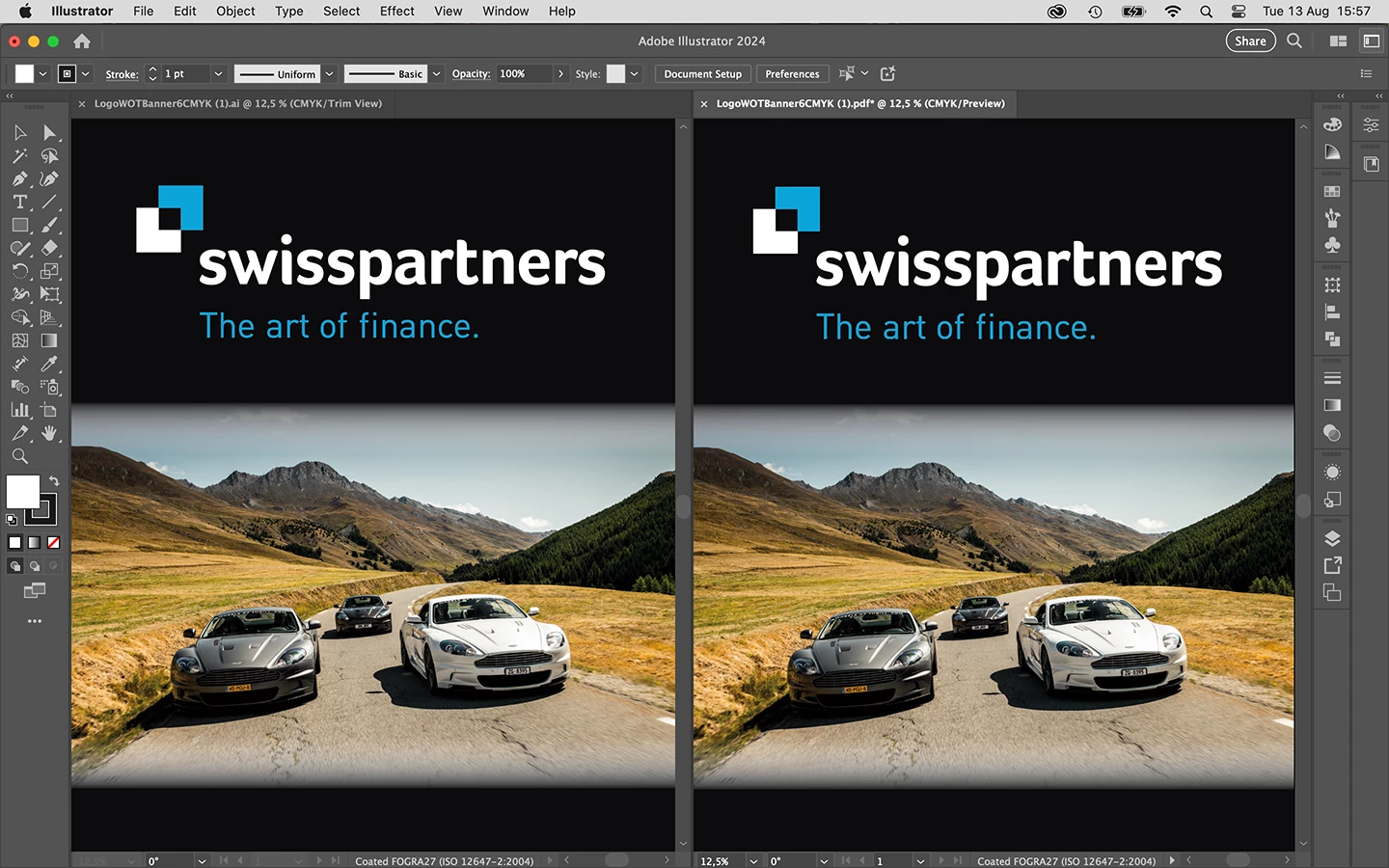This screenshot has height=868, width=1389.
Task: Open the Uniform width profile dropdown
Action: tap(329, 74)
